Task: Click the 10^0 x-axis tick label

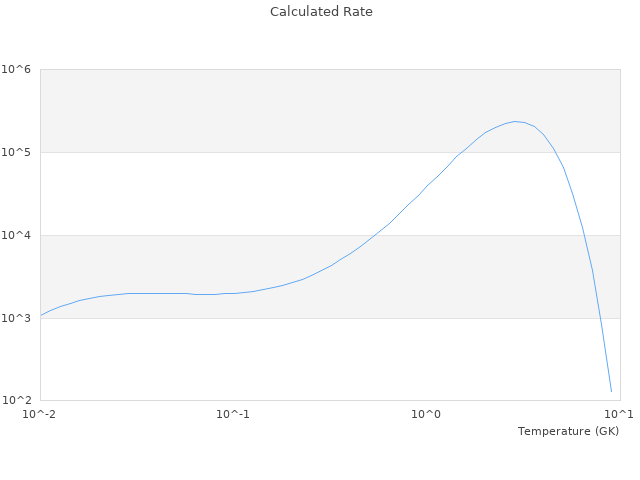Action: click(x=427, y=414)
